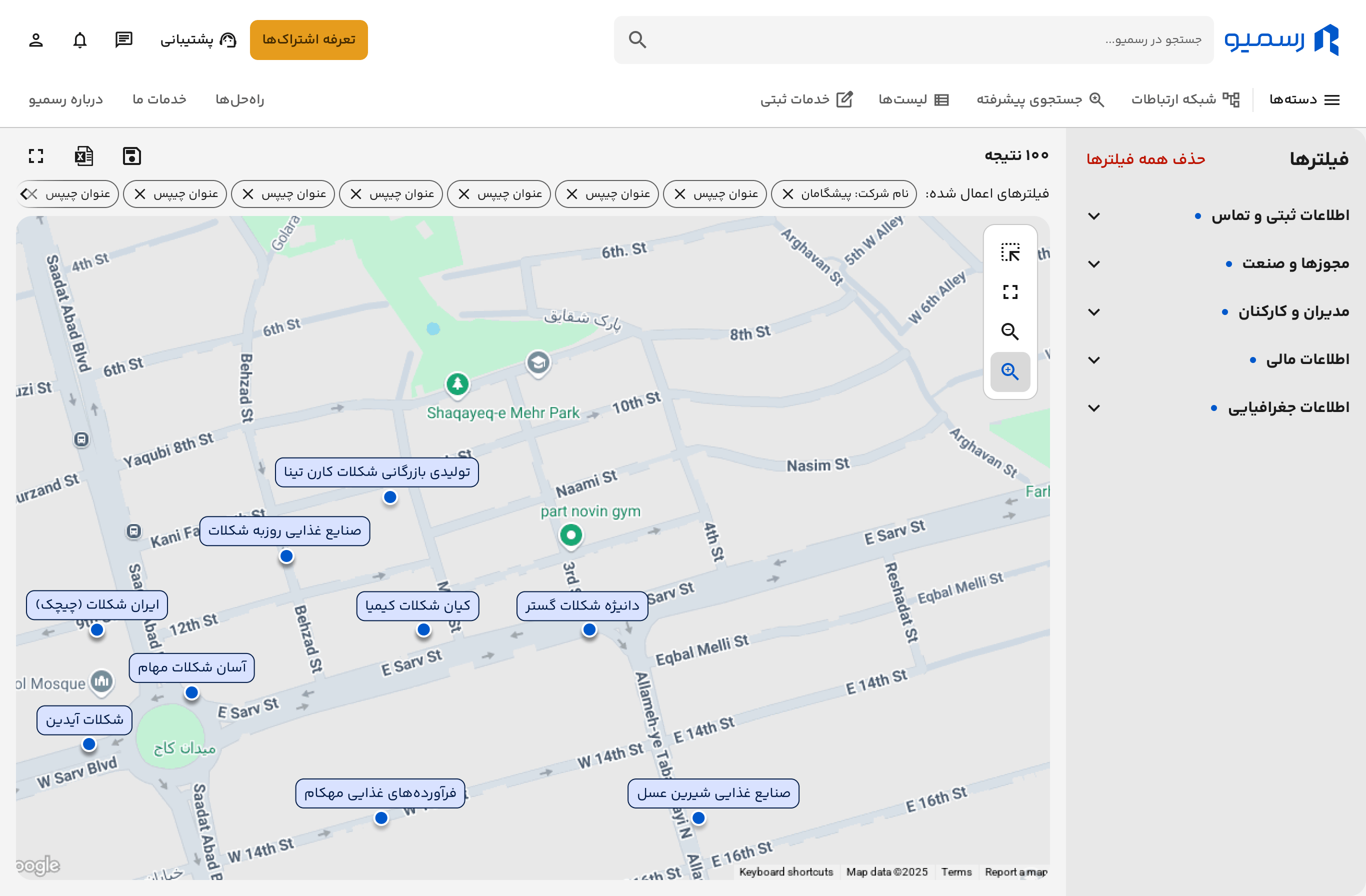Select pin under صنایع غذایی روزبه شکلات
The height and width of the screenshot is (896, 1366).
pos(286,555)
